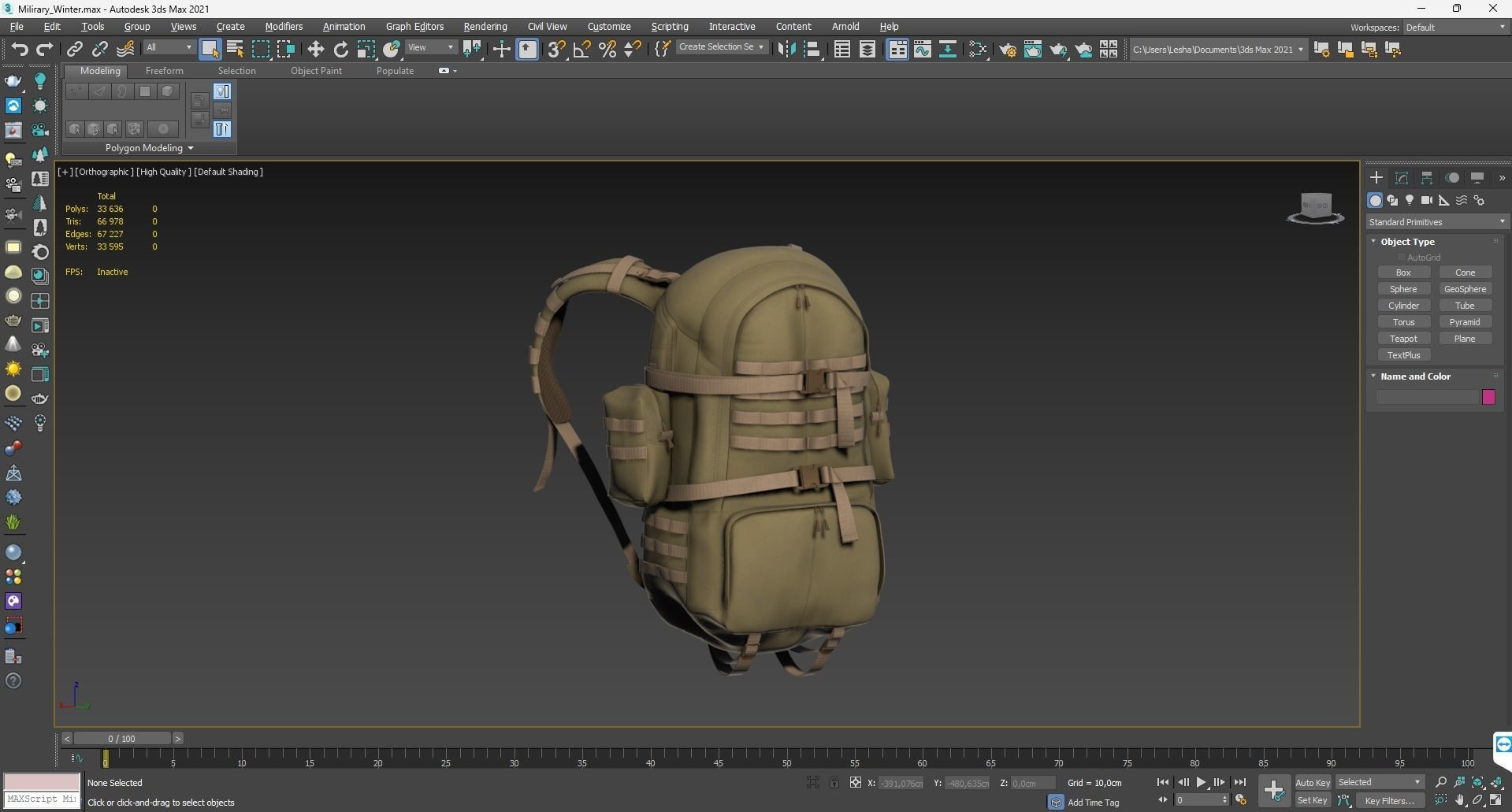The height and width of the screenshot is (812, 1512).
Task: Switch to the Freeform ribbon tab
Action: pyautogui.click(x=164, y=71)
